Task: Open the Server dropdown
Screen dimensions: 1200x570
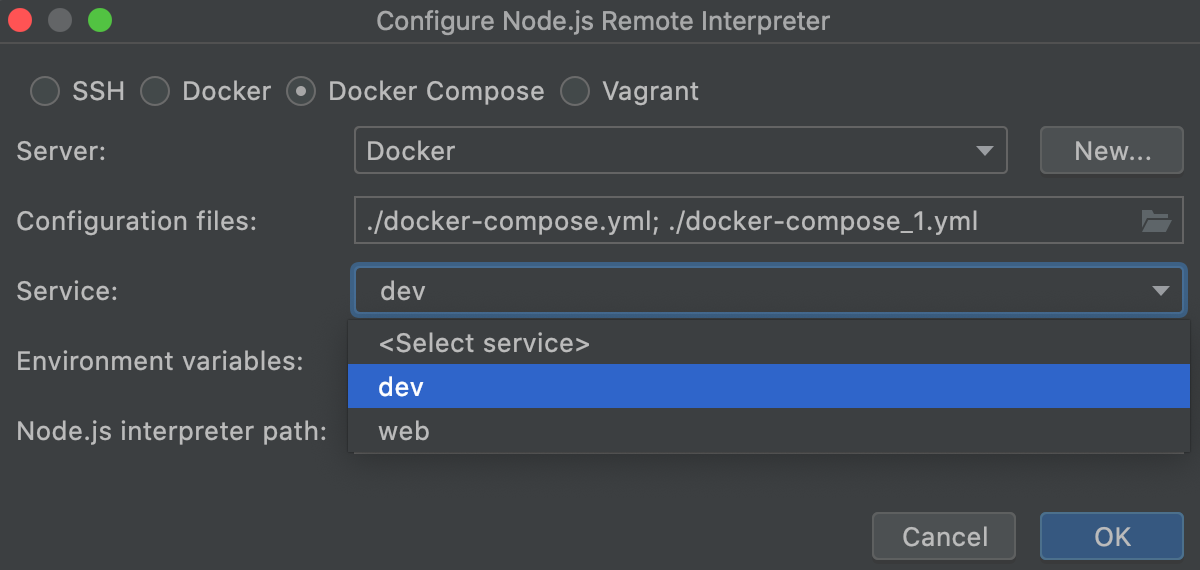Action: 680,151
